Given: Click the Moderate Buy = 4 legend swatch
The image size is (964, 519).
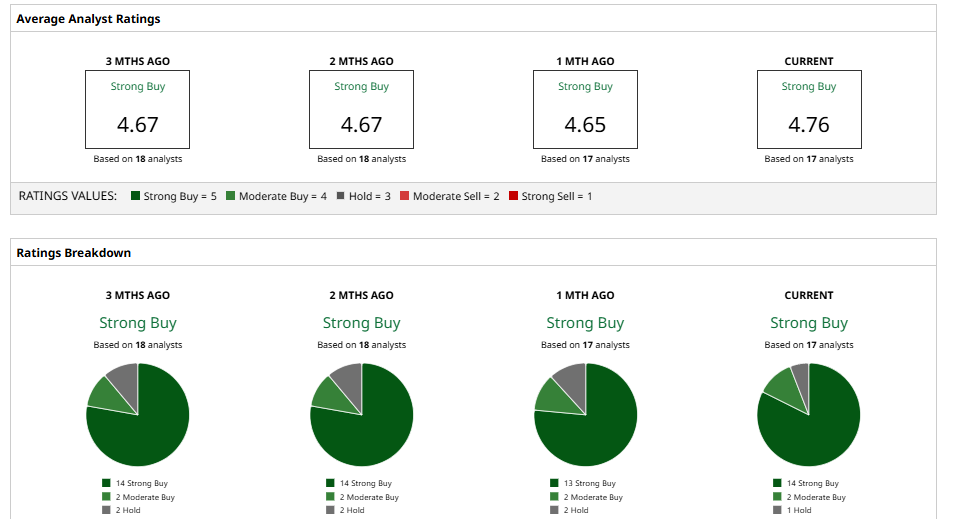Looking at the screenshot, I should click(x=231, y=196).
